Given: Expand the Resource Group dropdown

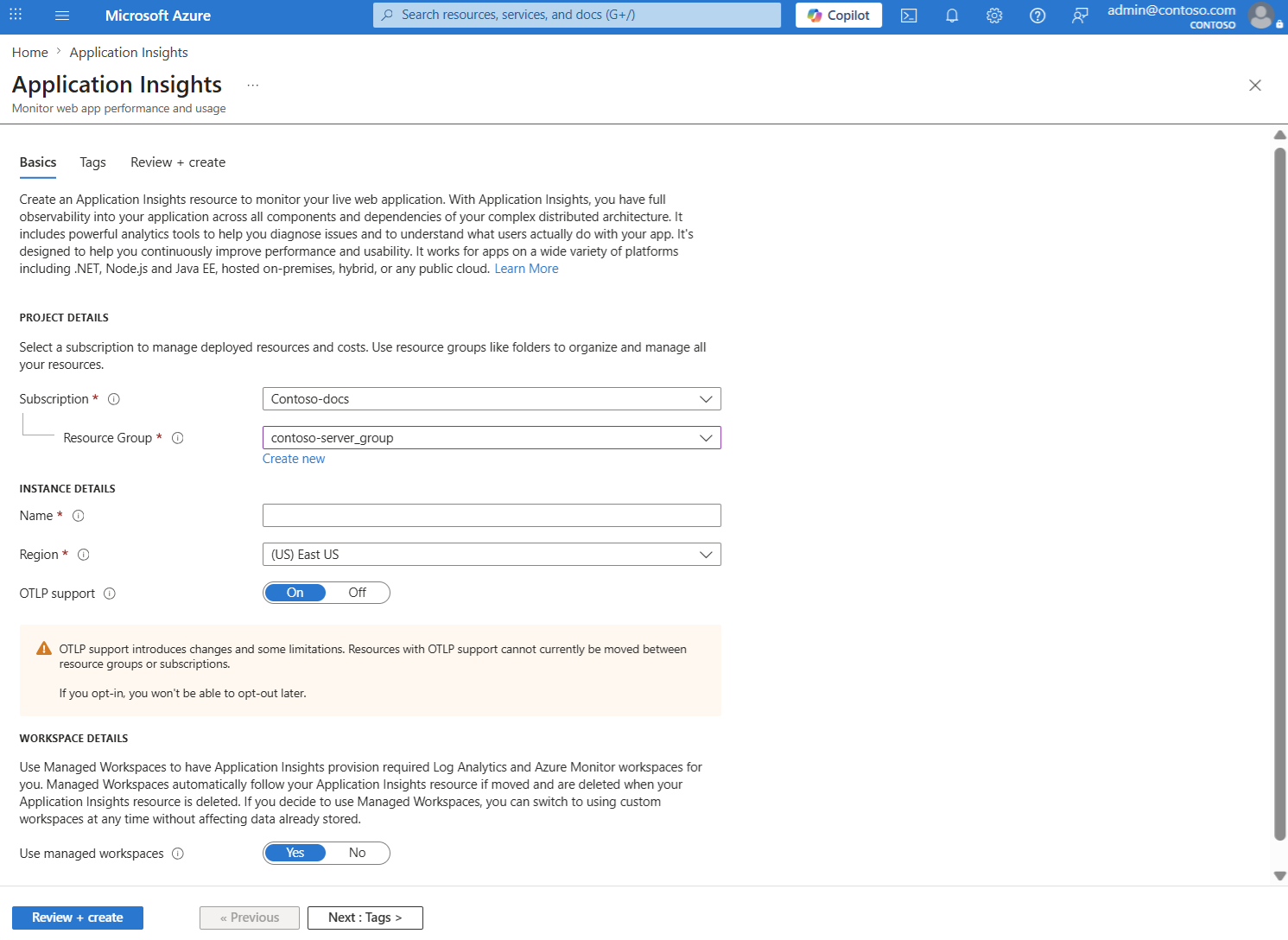Looking at the screenshot, I should [x=492, y=438].
